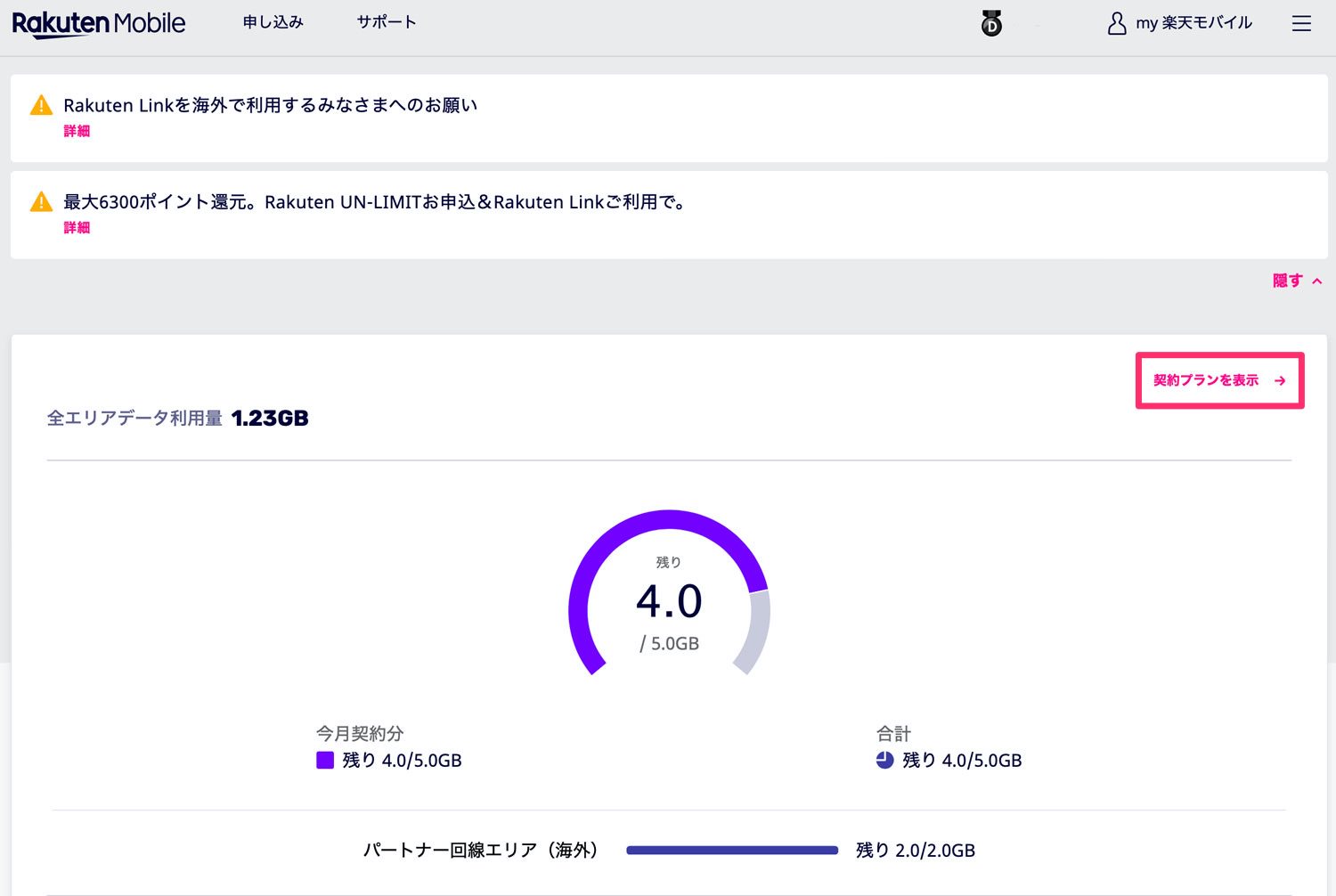Collapse notices with 隠す
The image size is (1336, 896).
pyautogui.click(x=1297, y=281)
